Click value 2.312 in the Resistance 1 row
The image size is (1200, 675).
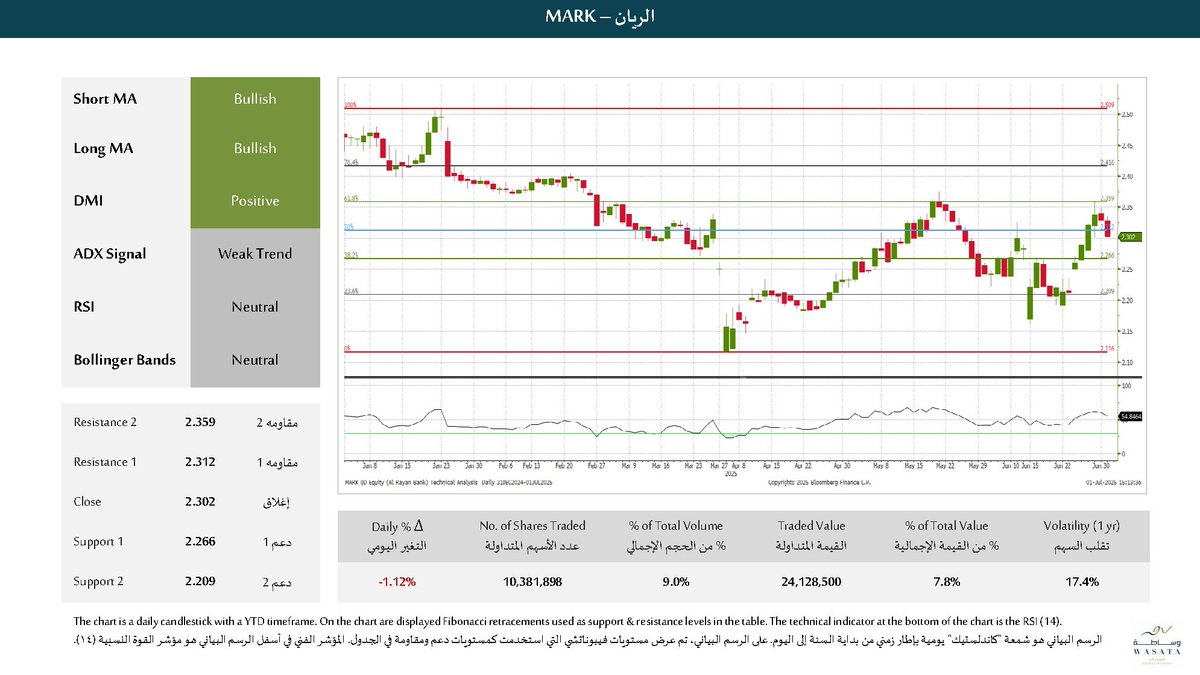tap(200, 462)
